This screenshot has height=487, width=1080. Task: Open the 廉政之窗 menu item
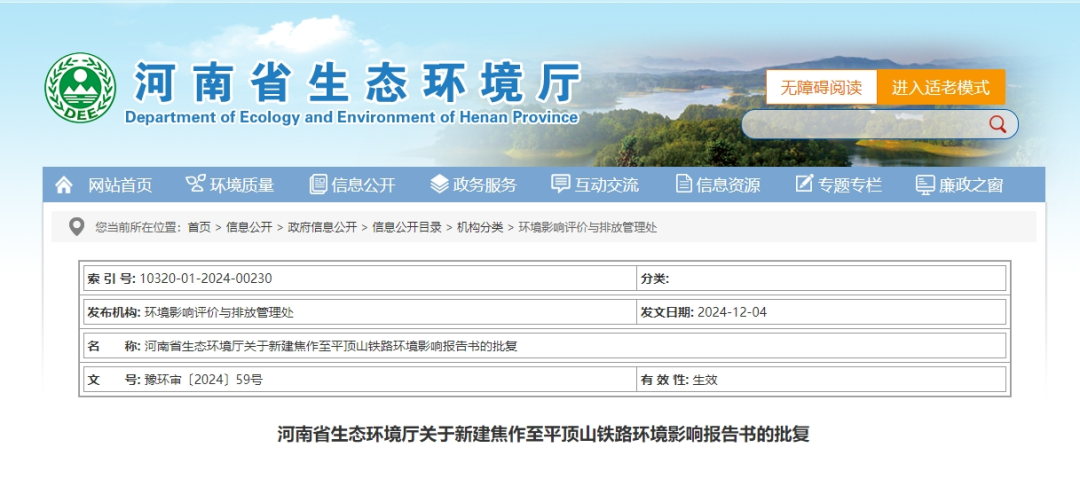click(971, 185)
